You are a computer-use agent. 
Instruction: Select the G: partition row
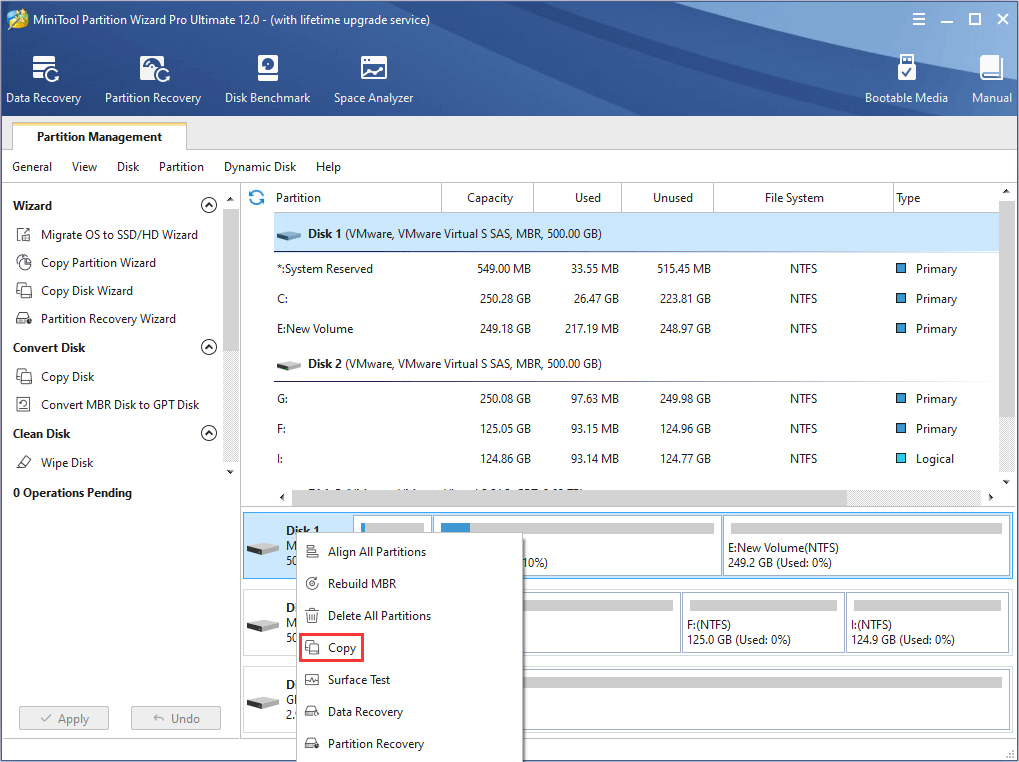coord(636,399)
